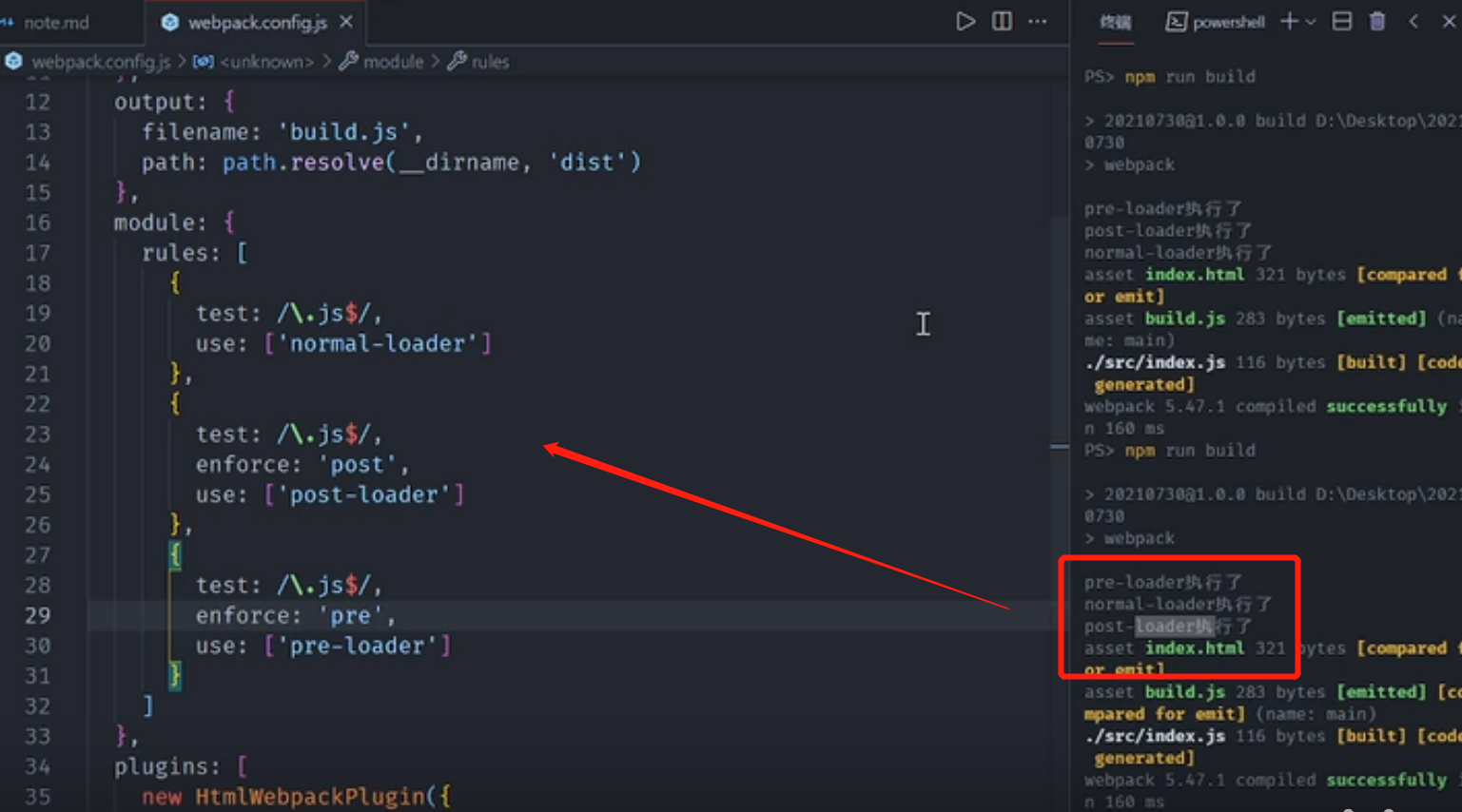This screenshot has width=1462, height=812.
Task: Kill terminal using the trash icon
Action: pos(1377,22)
